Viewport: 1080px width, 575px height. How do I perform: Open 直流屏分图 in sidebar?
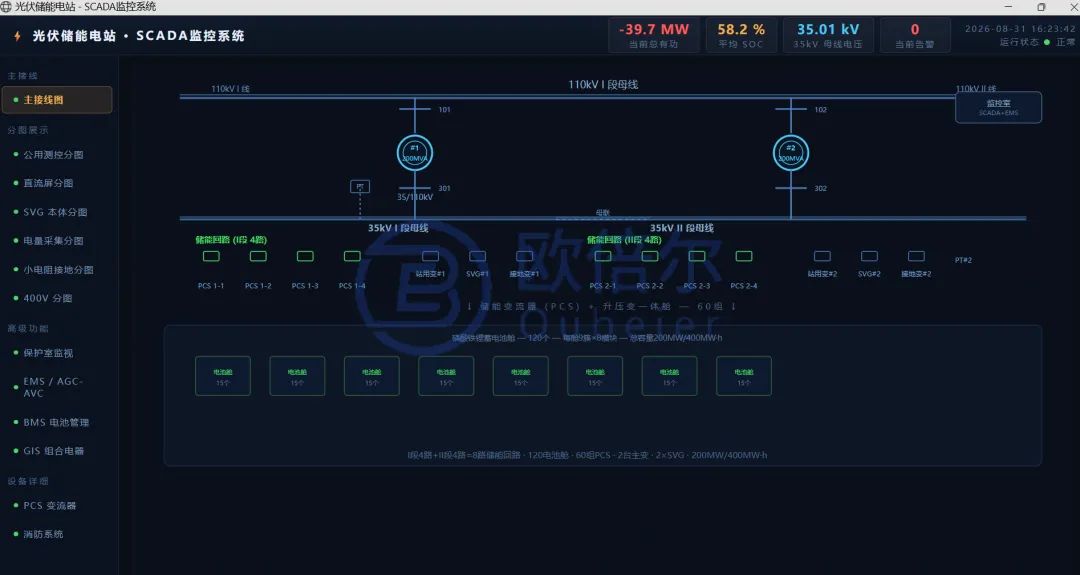click(57, 183)
